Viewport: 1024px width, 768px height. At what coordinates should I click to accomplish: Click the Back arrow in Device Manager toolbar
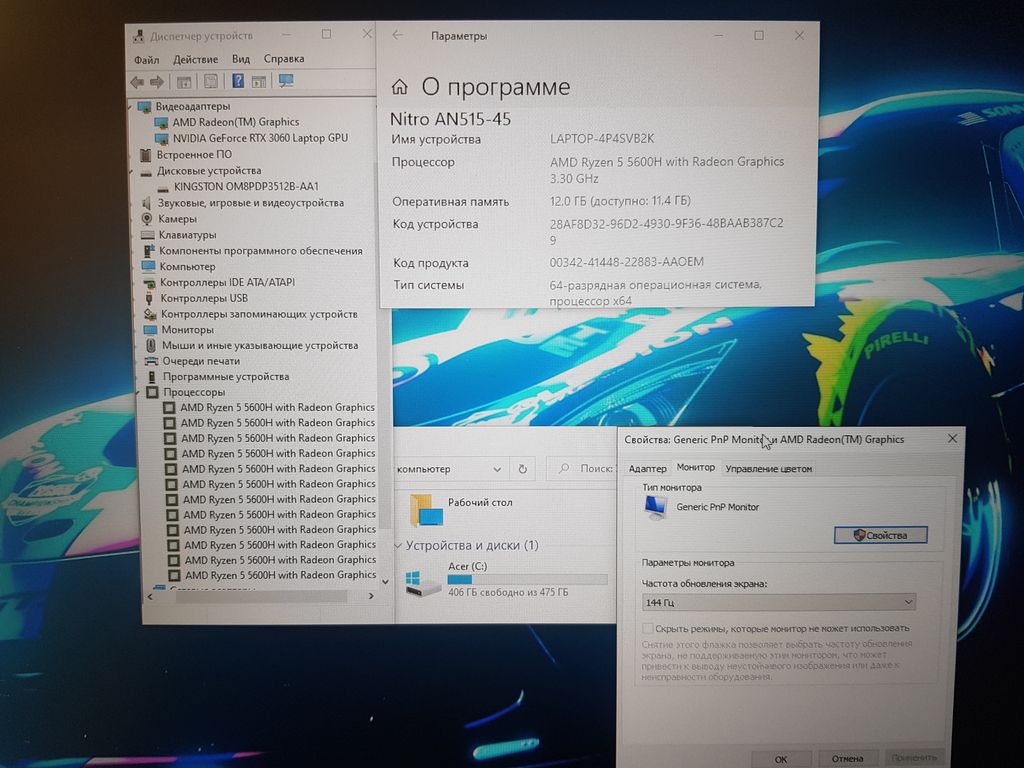137,81
